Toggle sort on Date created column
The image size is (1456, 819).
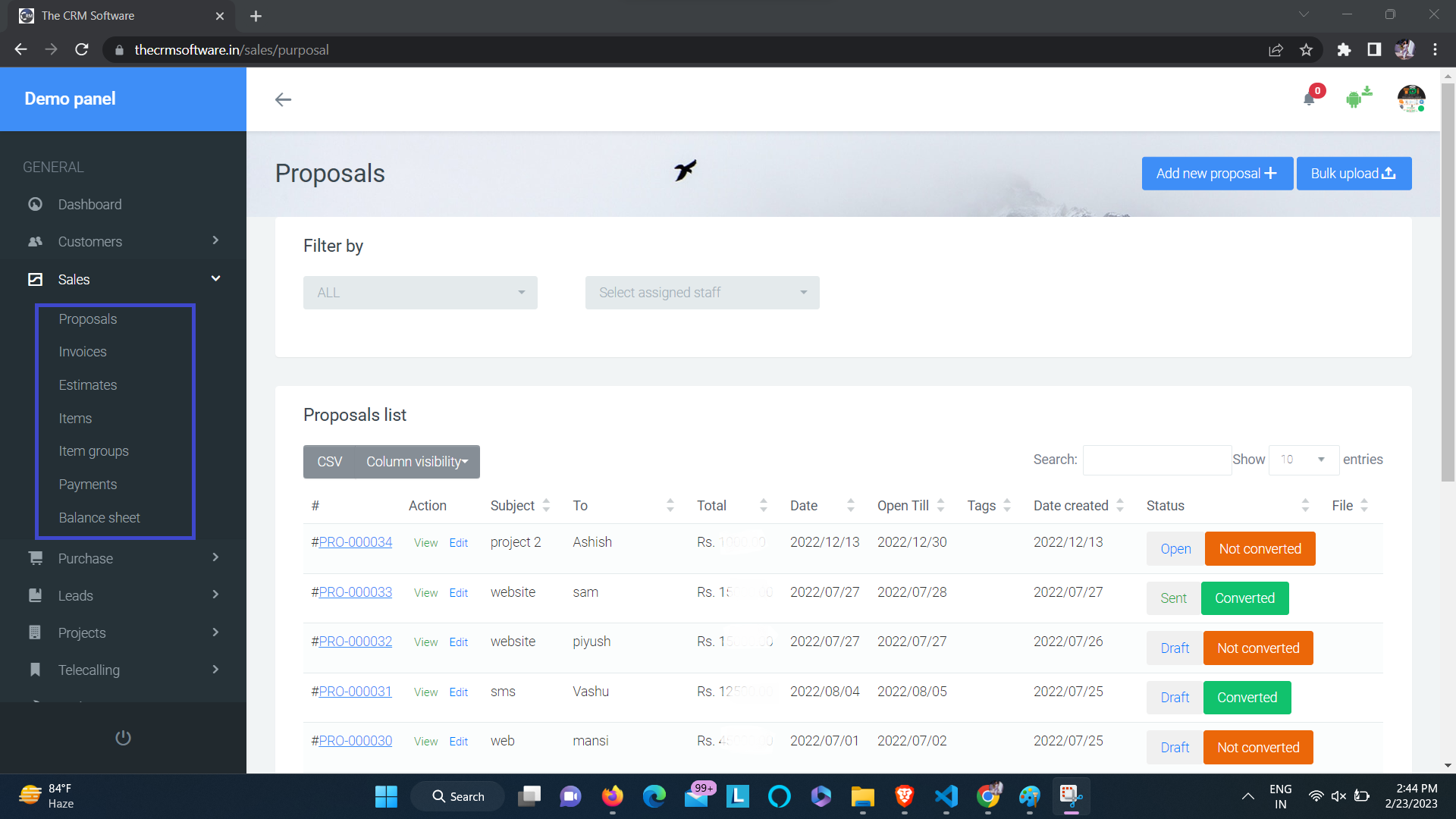pos(1119,506)
